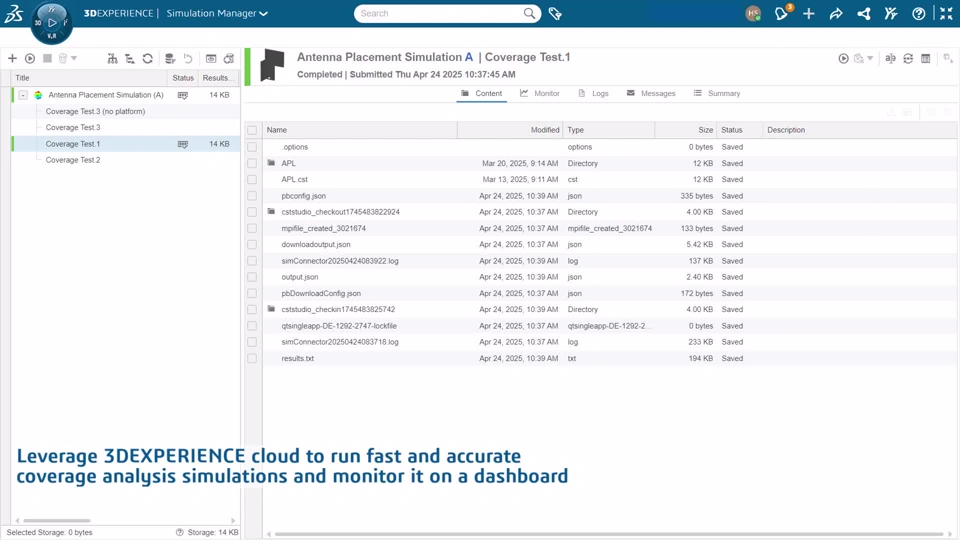
Task: Click the refresh icon in the left toolbar
Action: [148, 58]
